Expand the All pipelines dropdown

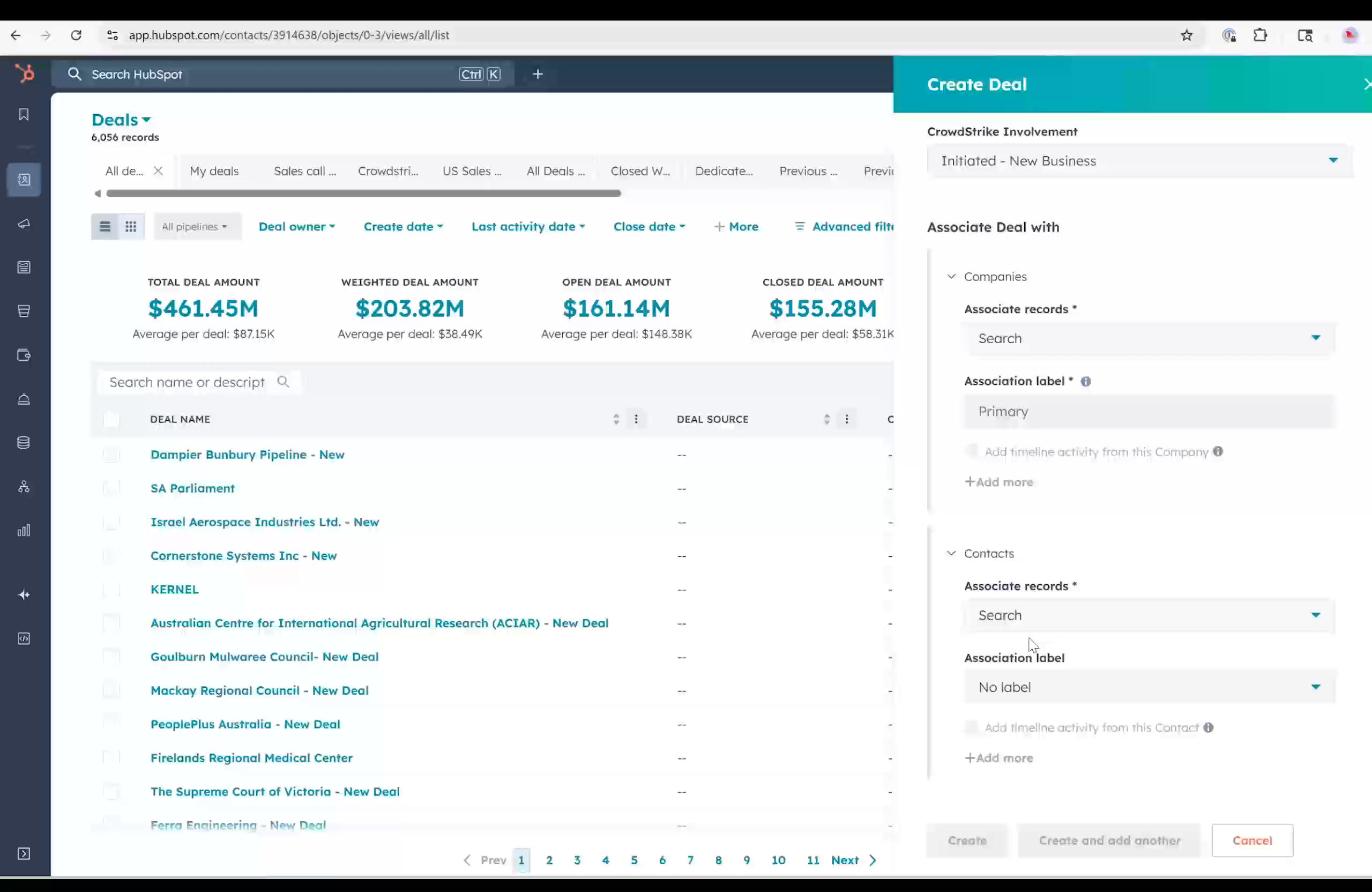(197, 226)
